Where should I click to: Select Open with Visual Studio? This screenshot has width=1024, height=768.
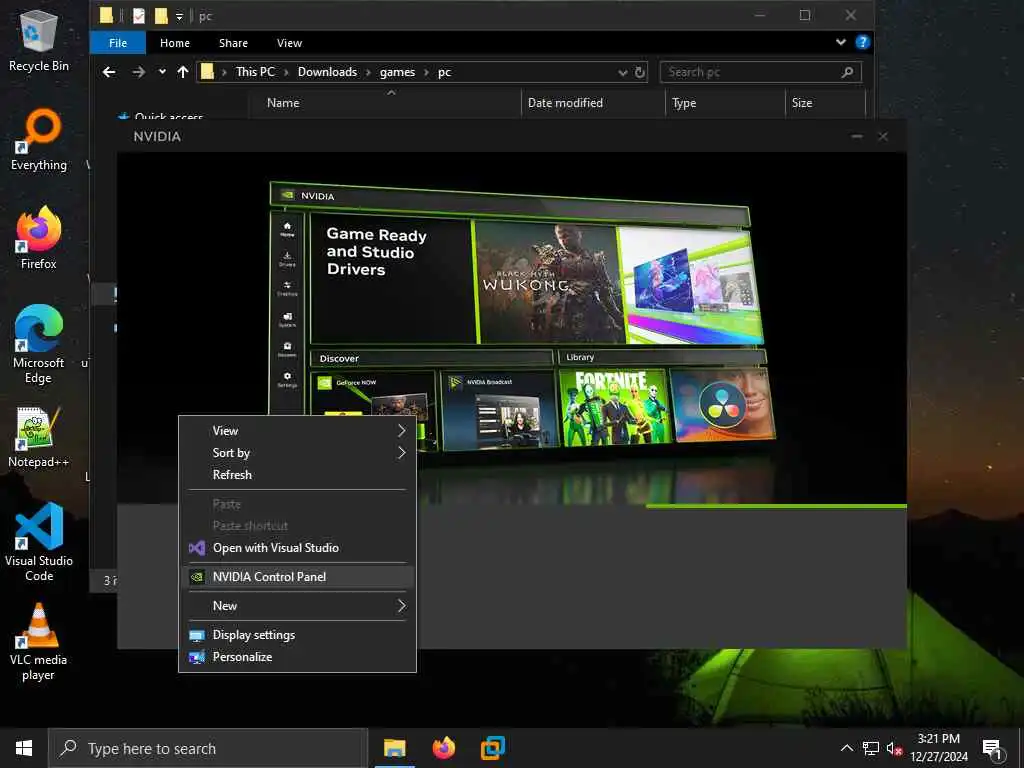298,548
